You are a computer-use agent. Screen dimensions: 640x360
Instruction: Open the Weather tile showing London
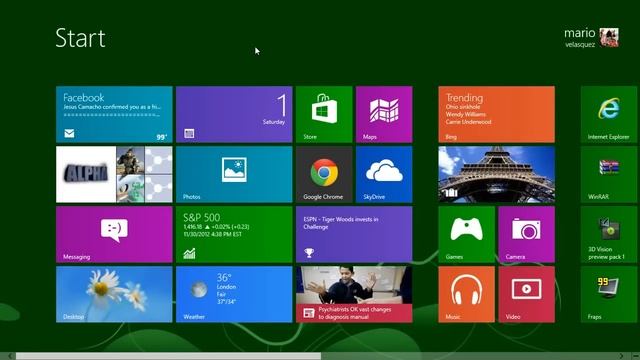point(234,294)
